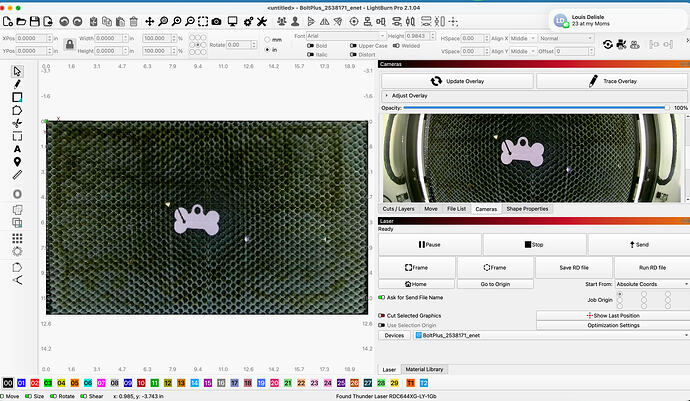The height and width of the screenshot is (401, 690).
Task: Click the New File icon
Action: (x=7, y=22)
